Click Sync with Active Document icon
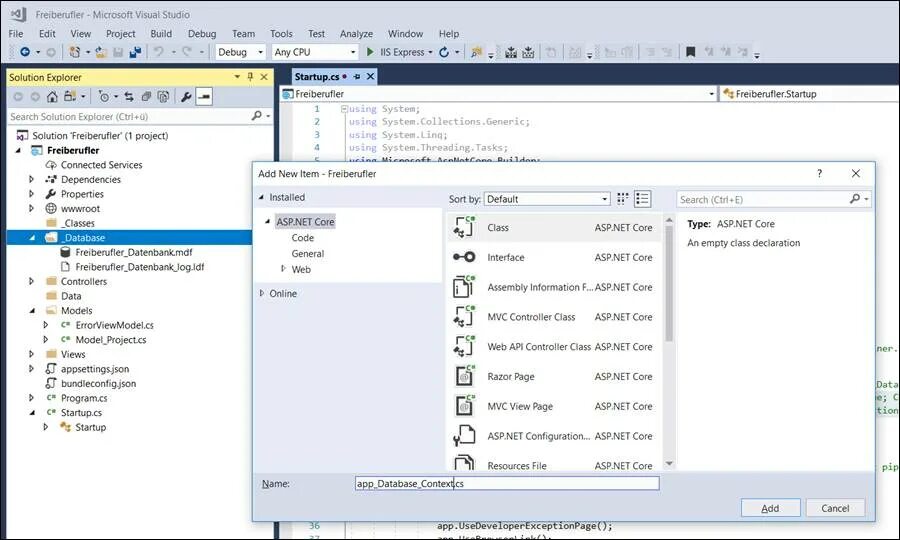 (x=129, y=96)
